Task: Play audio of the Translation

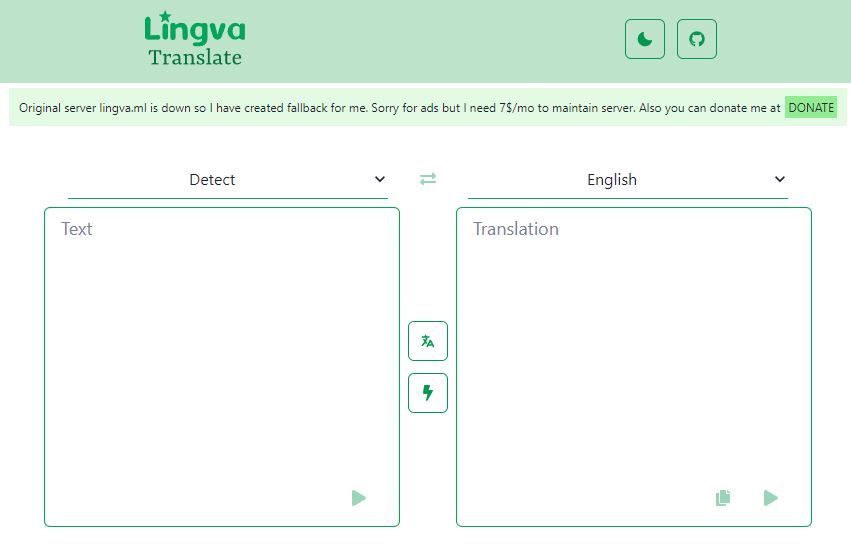Action: (x=770, y=498)
